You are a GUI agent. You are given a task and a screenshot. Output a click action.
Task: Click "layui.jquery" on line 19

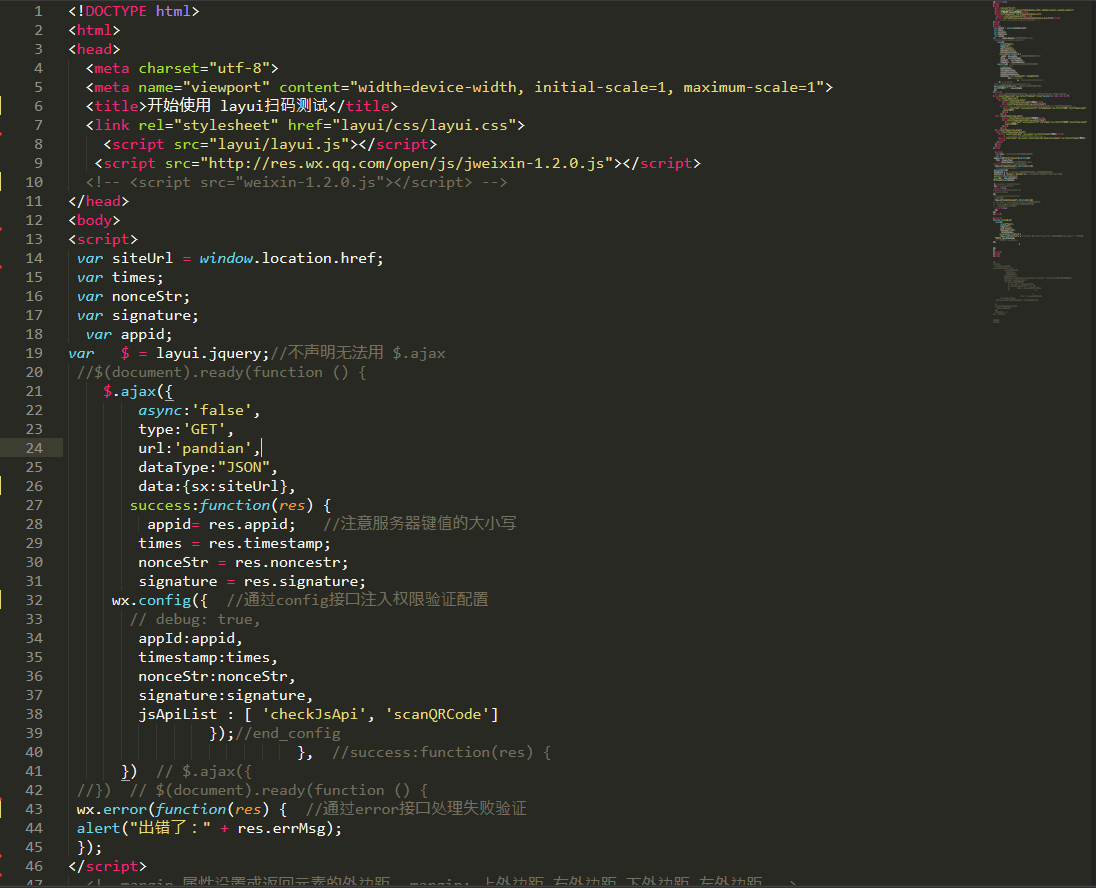point(208,353)
